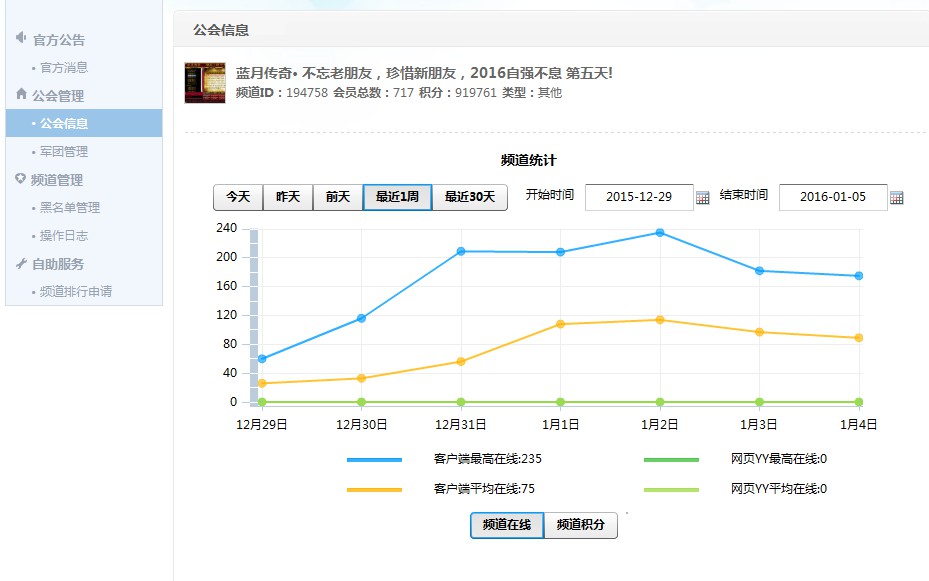Open the end date calendar icon
The width and height of the screenshot is (929, 581).
[896, 197]
